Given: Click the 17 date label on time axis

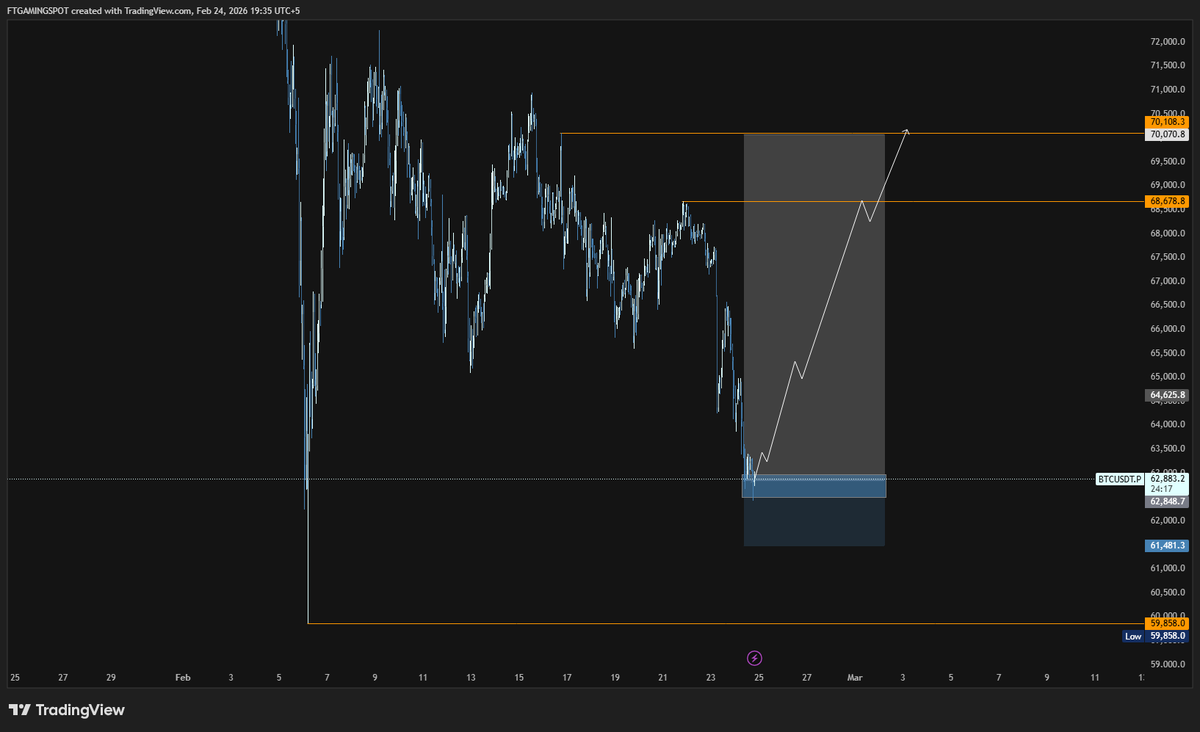Looking at the screenshot, I should 567,678.
